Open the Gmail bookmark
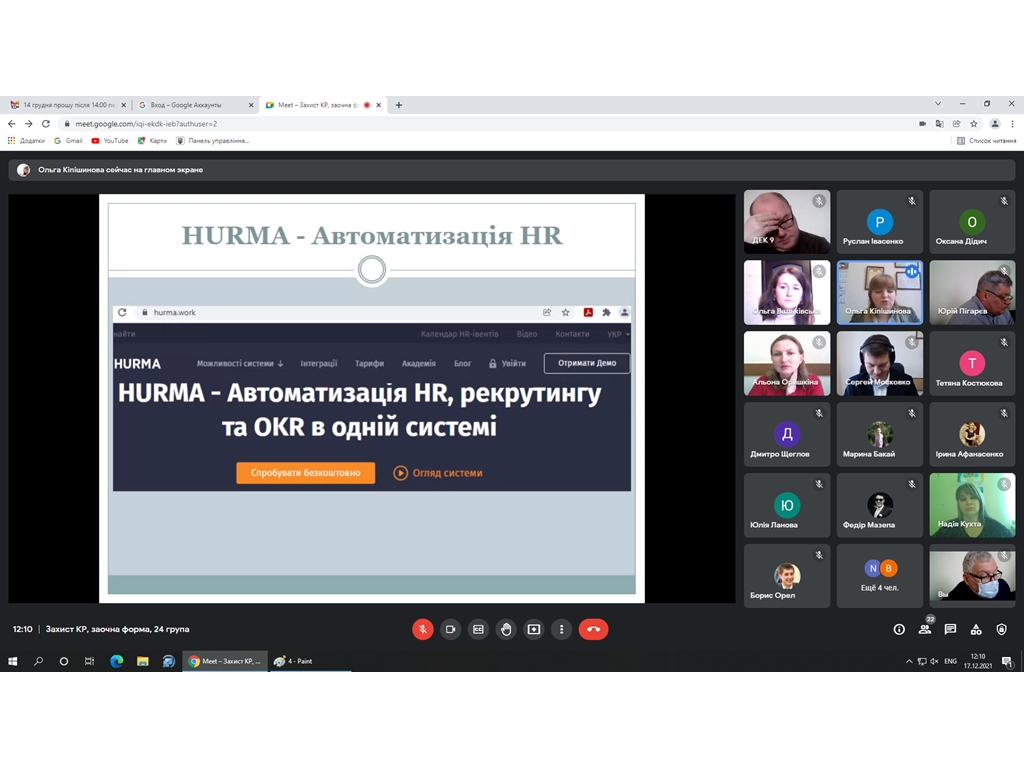Screen dimensions: 1024x768 (x=68, y=140)
